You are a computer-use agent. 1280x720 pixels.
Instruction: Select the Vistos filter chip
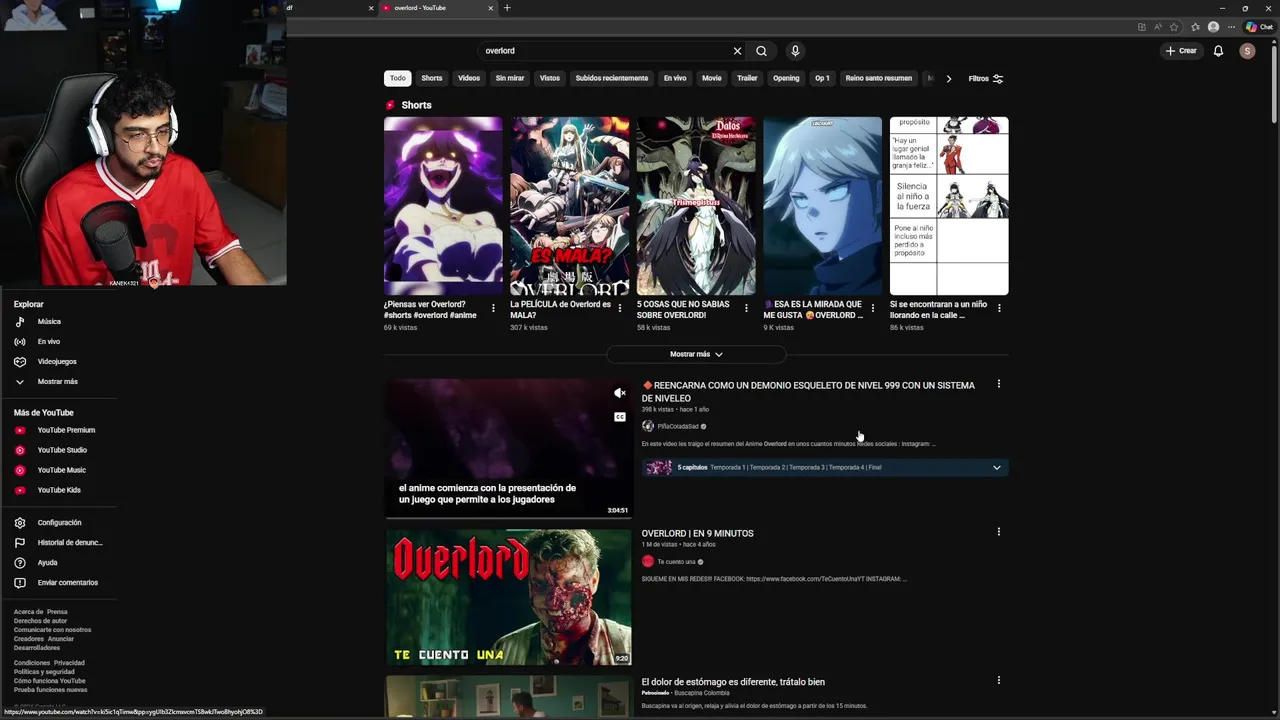pyautogui.click(x=550, y=78)
